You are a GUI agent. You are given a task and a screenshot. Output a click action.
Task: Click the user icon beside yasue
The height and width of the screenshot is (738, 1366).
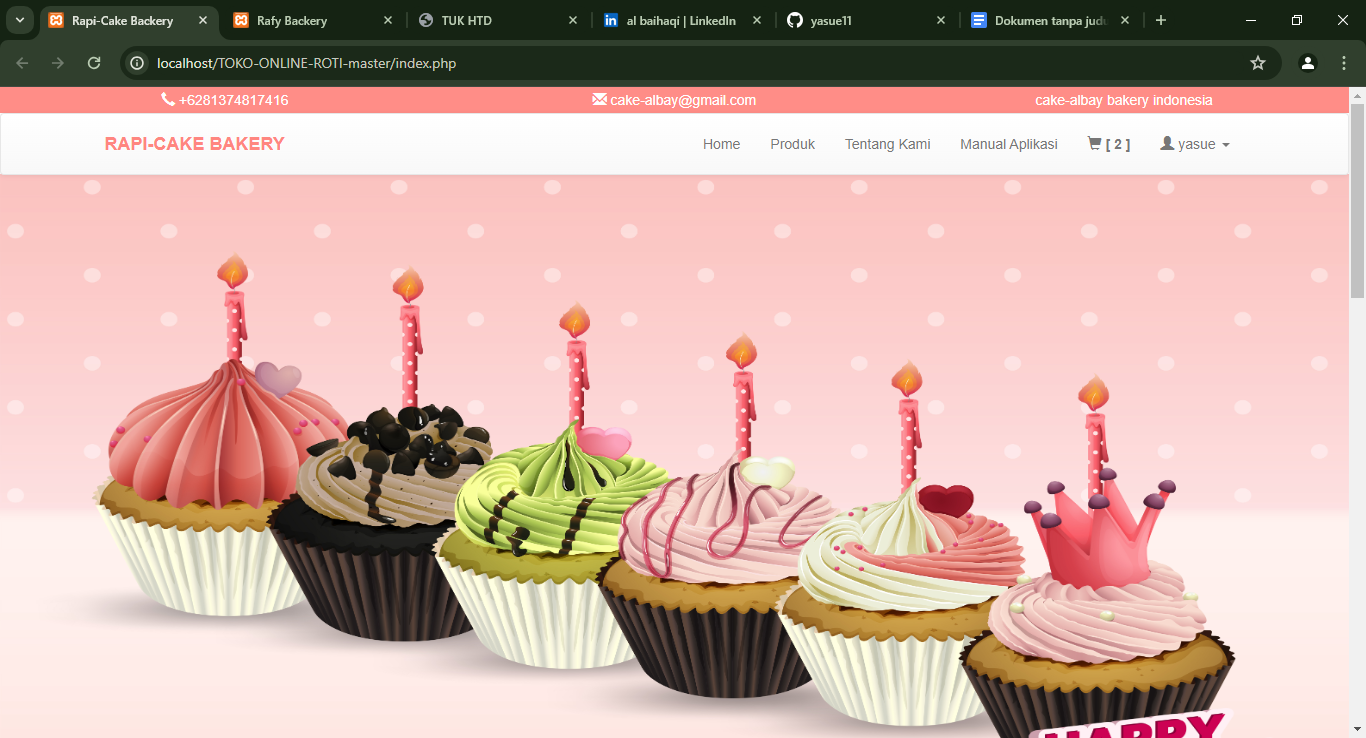coord(1167,144)
